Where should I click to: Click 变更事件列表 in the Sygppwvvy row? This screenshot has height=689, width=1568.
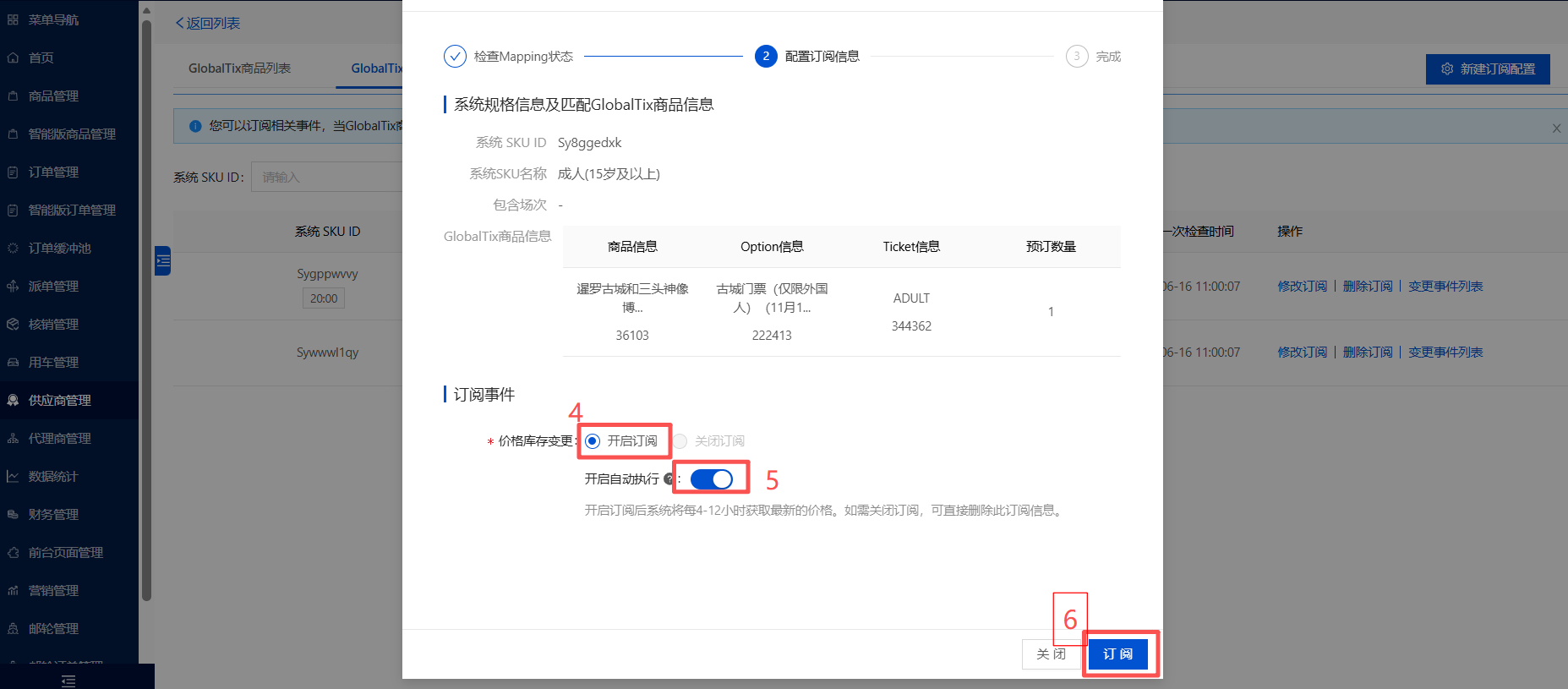(1445, 286)
